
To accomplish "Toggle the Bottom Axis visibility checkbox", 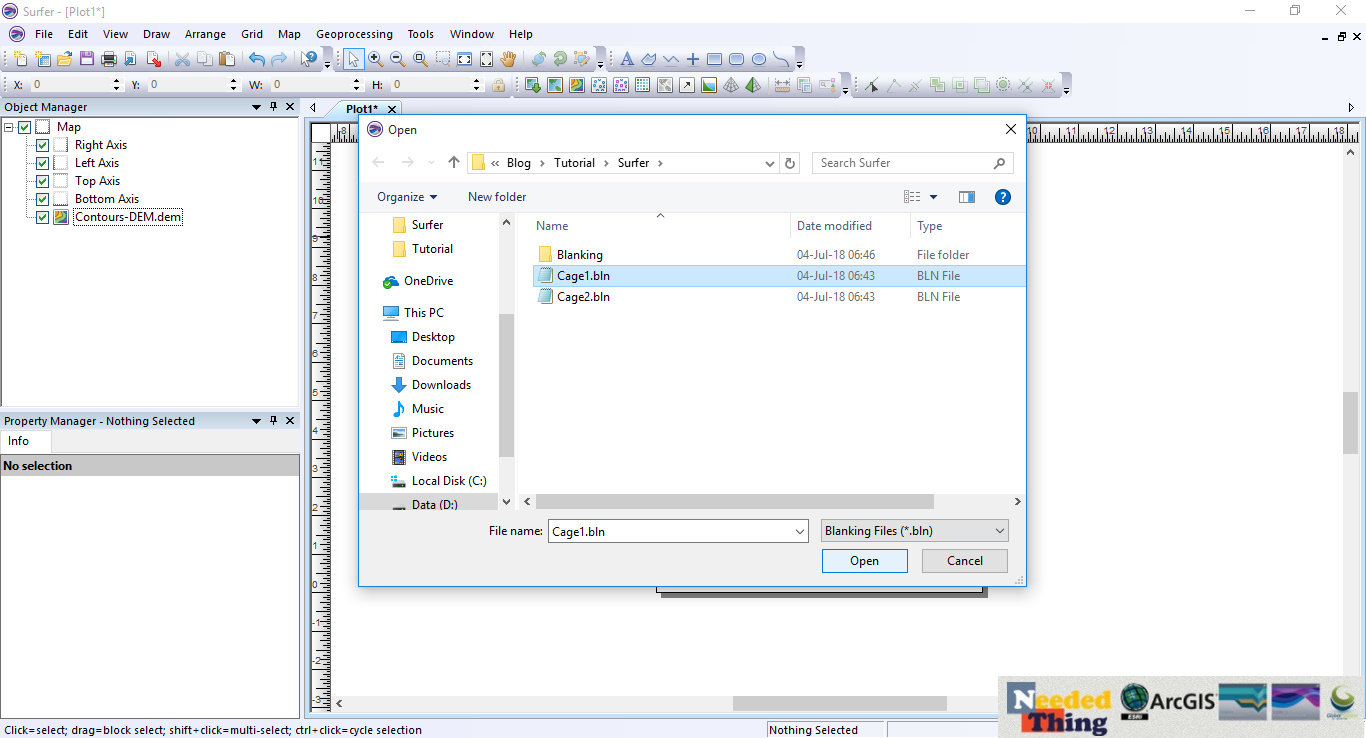I will pyautogui.click(x=42, y=199).
